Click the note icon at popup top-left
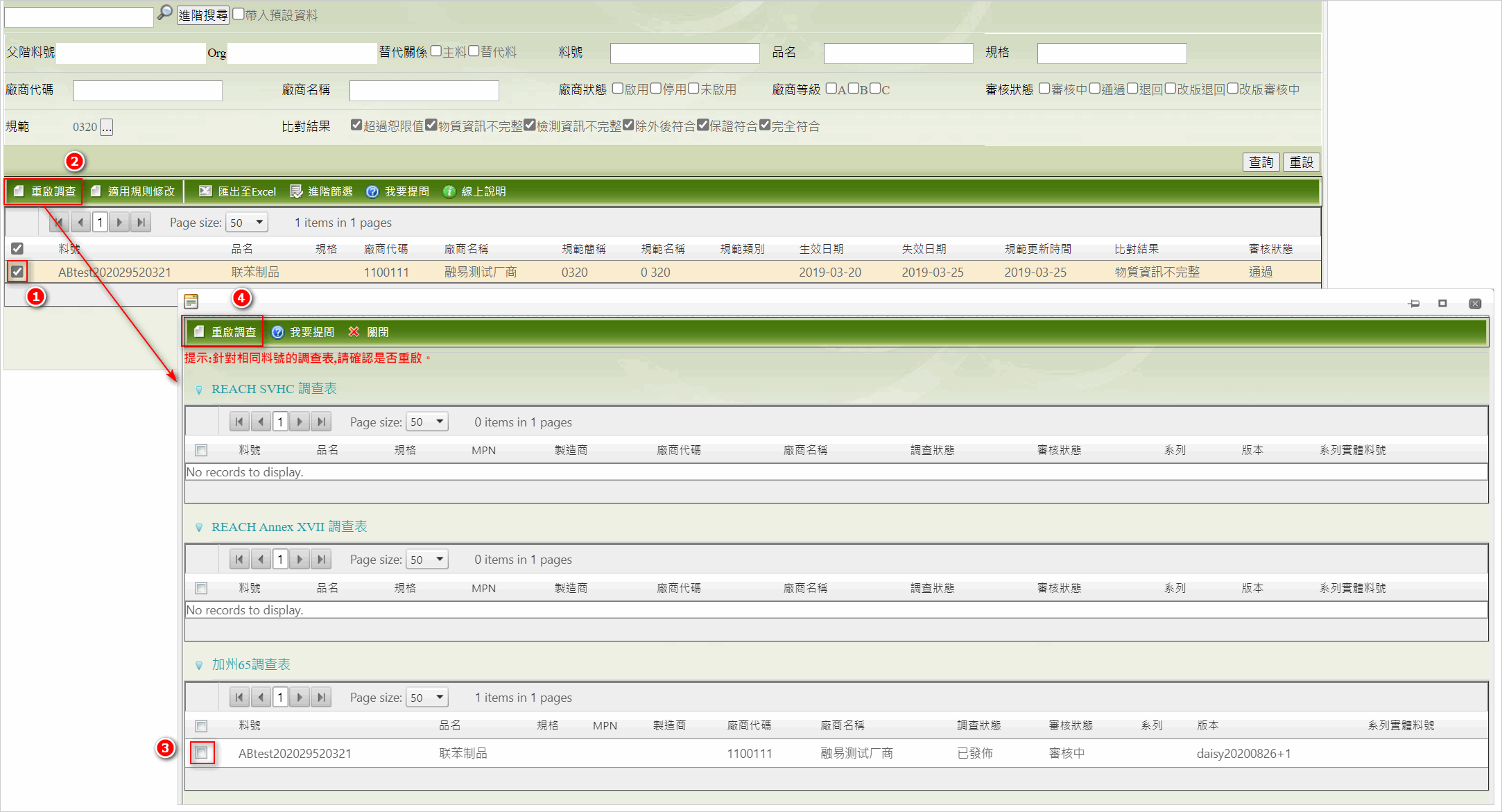This screenshot has height=812, width=1502. 191,302
